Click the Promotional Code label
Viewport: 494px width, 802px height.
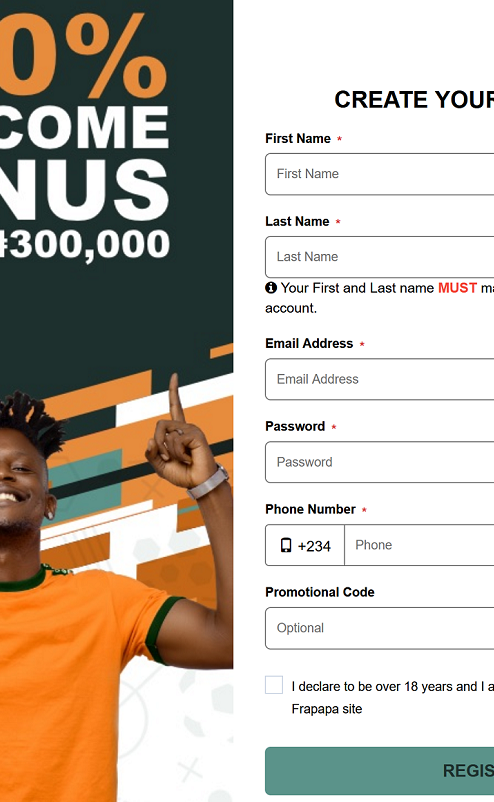click(x=320, y=592)
